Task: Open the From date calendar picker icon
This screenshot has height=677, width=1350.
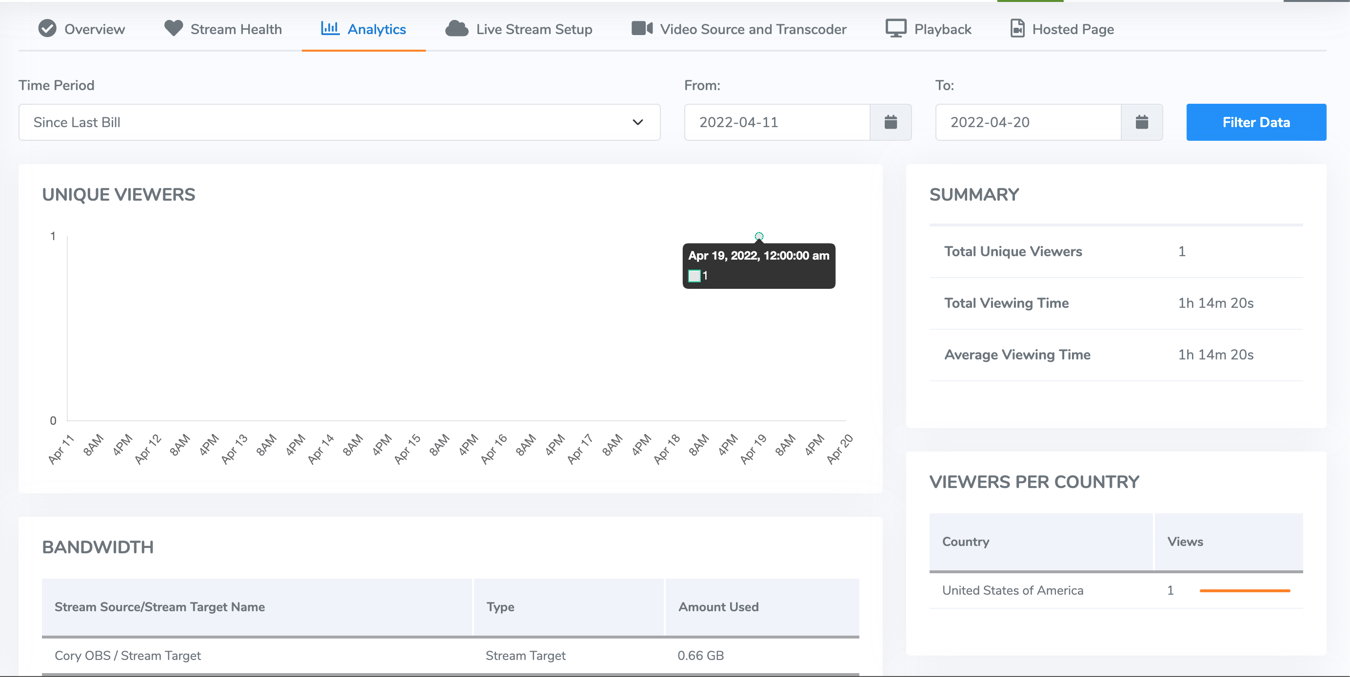Action: click(x=890, y=122)
